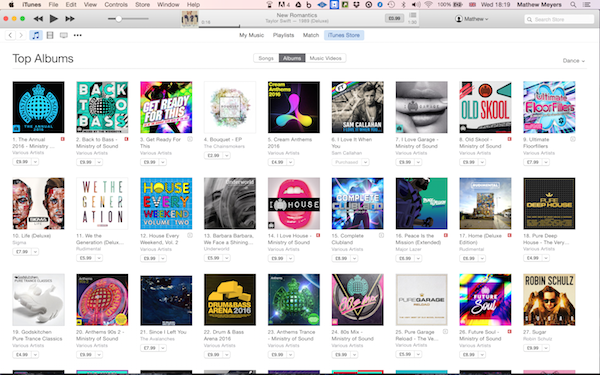Screen dimensions: 600x375
Task: Expand options arrow for I Love It When You
Action: (x=365, y=162)
